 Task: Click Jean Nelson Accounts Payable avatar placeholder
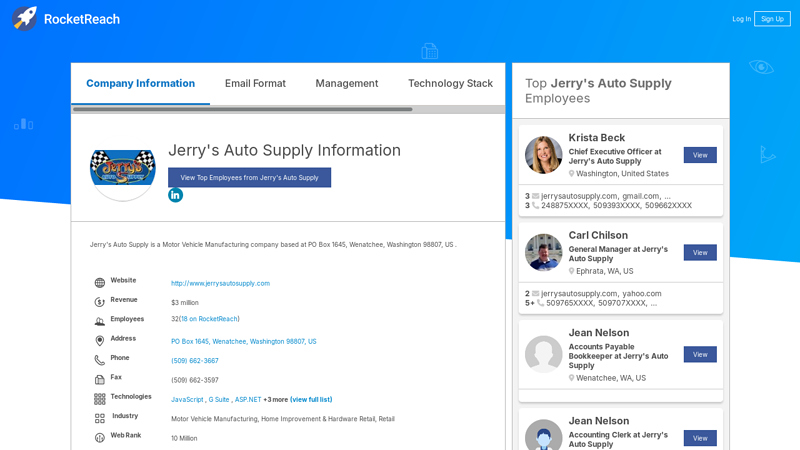pos(544,354)
